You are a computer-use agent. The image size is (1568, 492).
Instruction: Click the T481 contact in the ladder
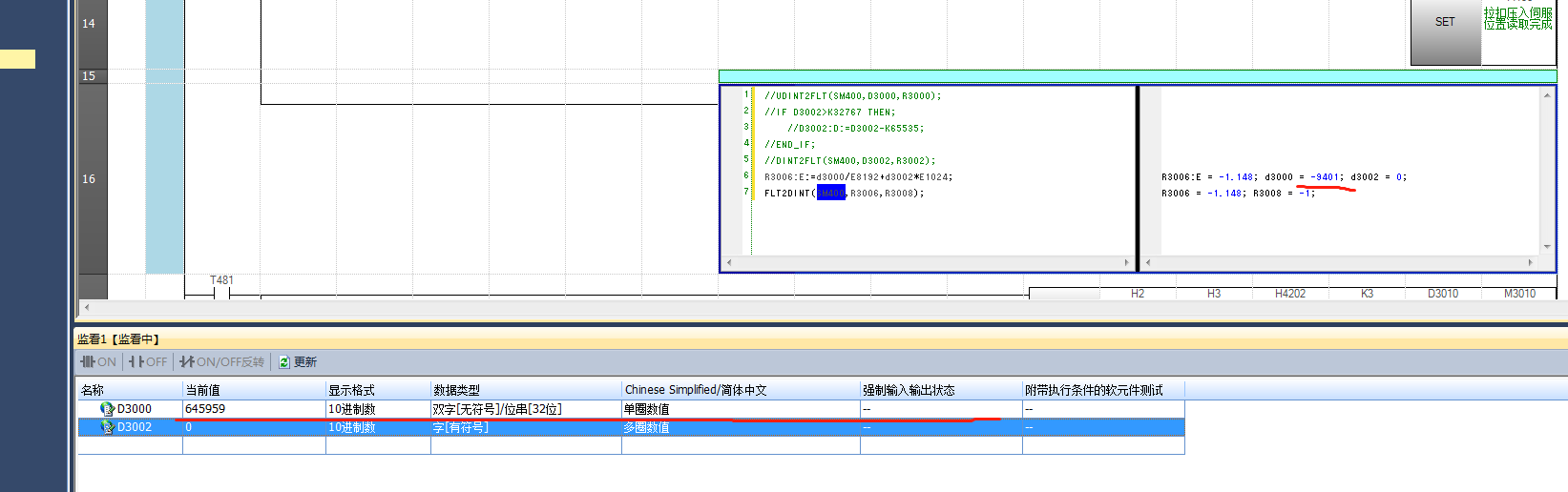221,292
